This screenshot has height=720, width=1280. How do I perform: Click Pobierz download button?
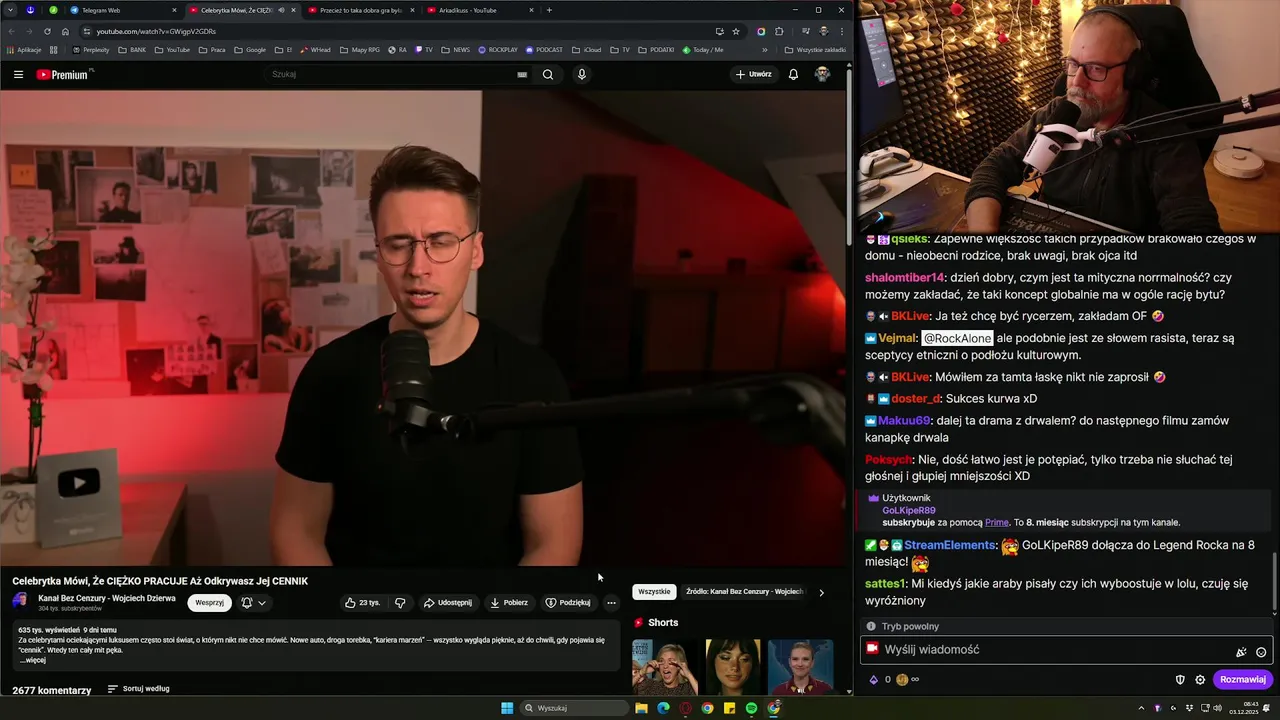[x=508, y=603]
